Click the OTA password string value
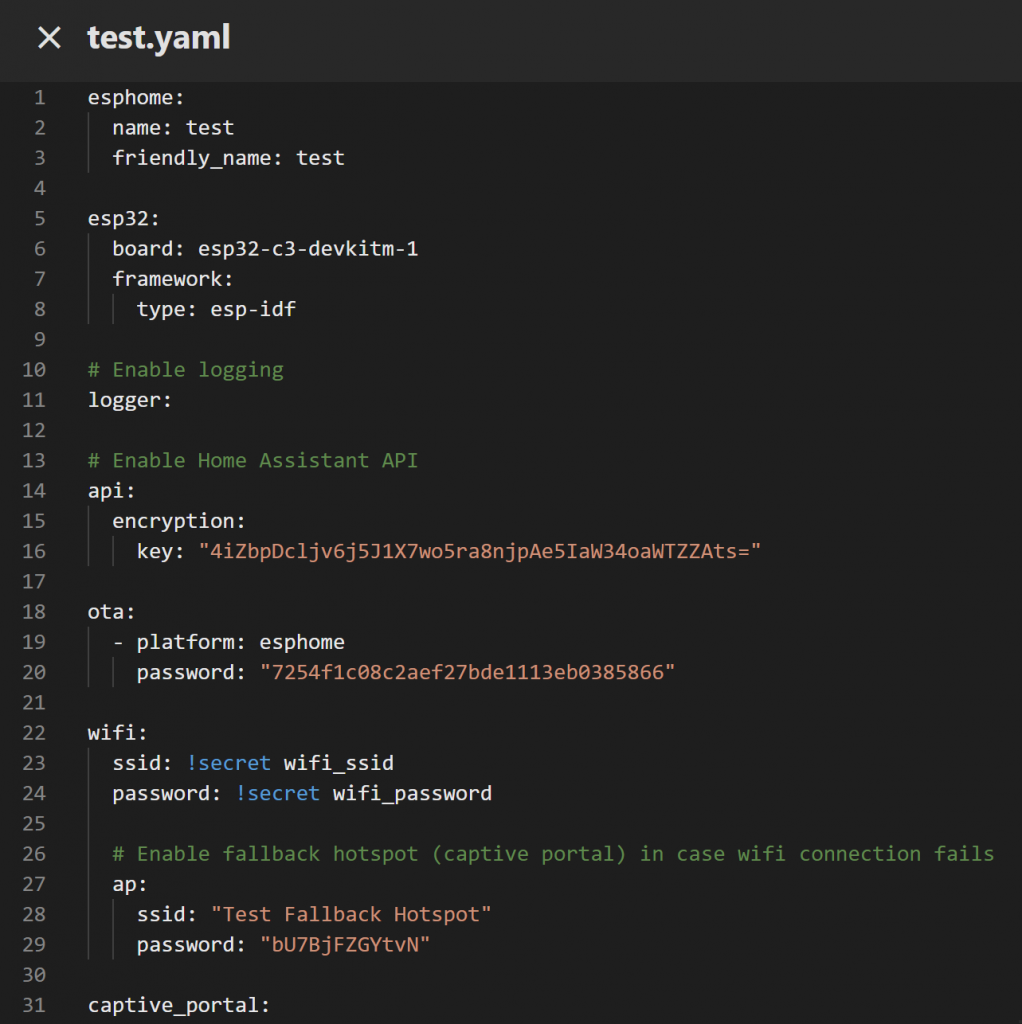The image size is (1022, 1024). 467,672
